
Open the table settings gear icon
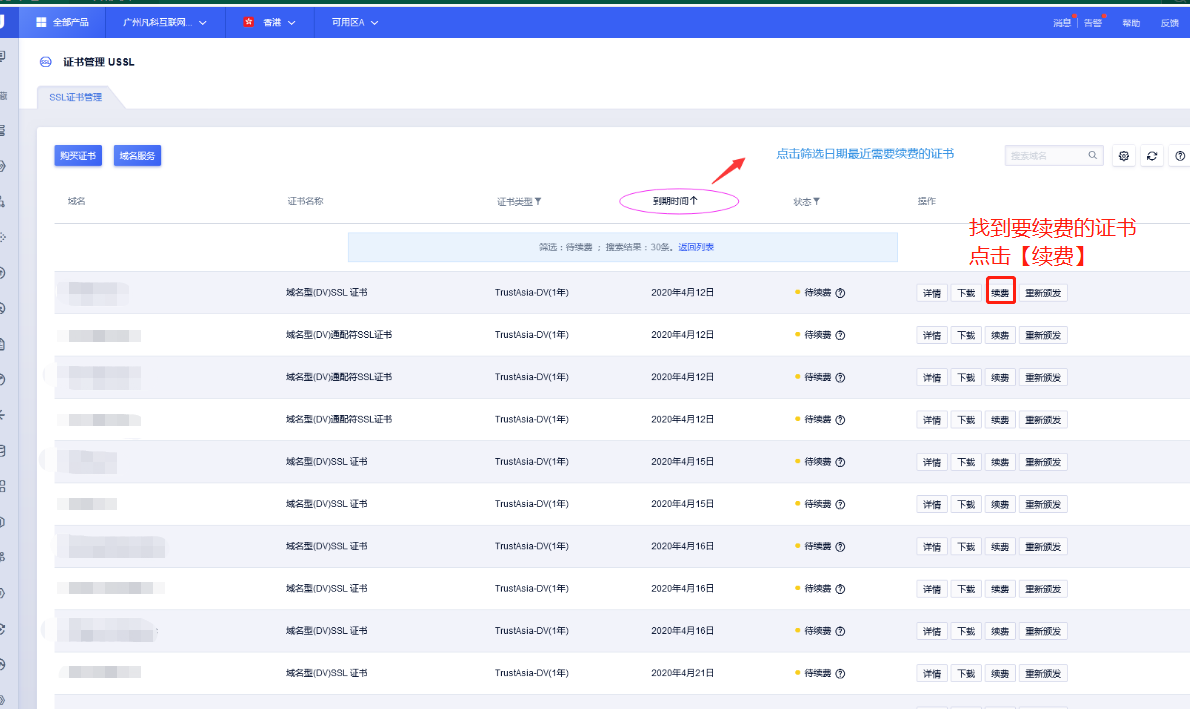tap(1124, 156)
